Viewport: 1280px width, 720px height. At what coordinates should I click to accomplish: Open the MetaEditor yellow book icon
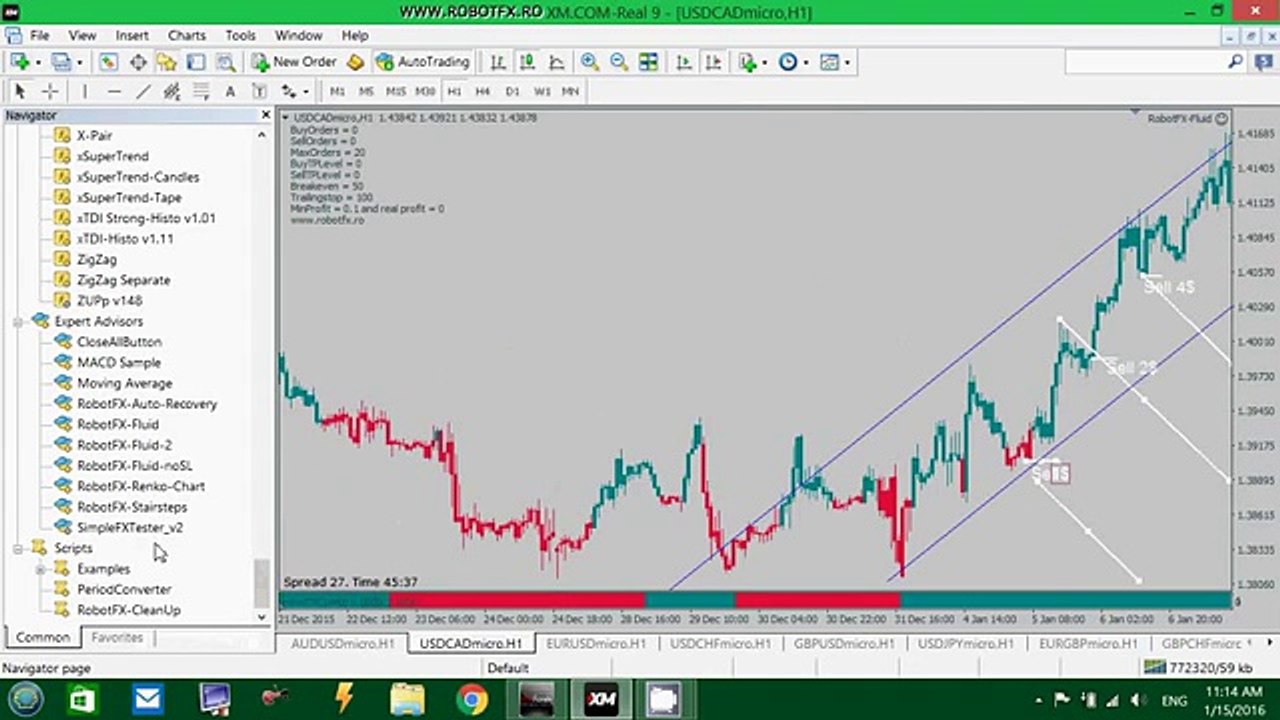(355, 62)
